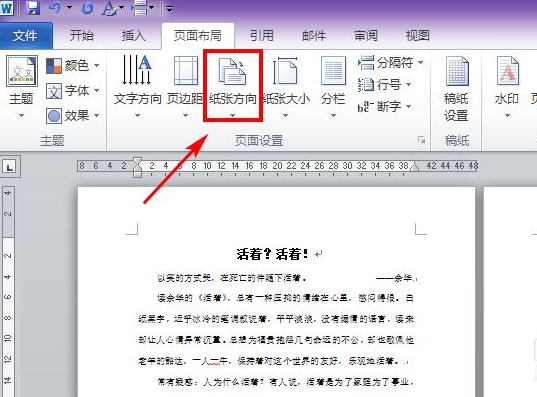Click the first line indent marker on ruler
This screenshot has width=537, height=397.
tap(137, 161)
